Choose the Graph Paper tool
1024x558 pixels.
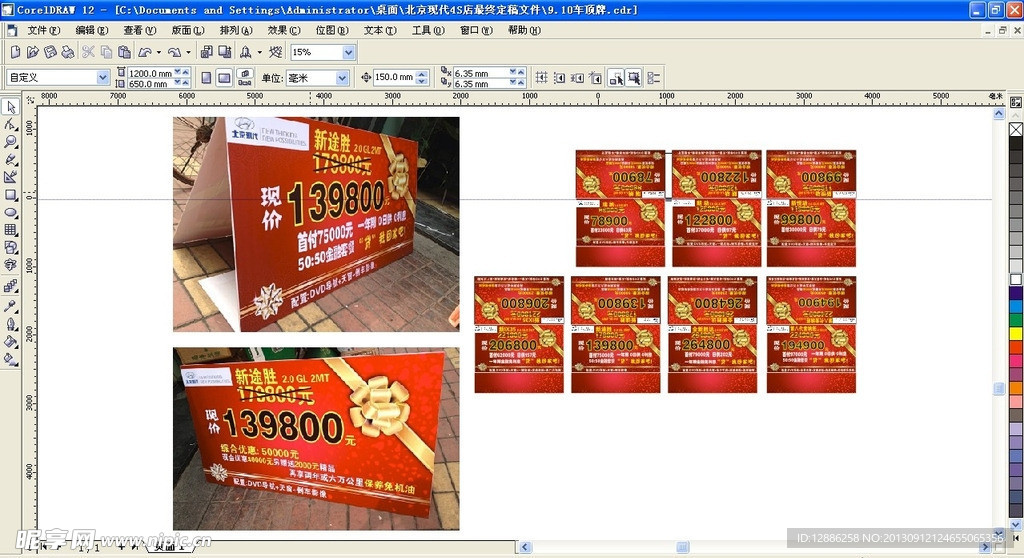pos(10,230)
